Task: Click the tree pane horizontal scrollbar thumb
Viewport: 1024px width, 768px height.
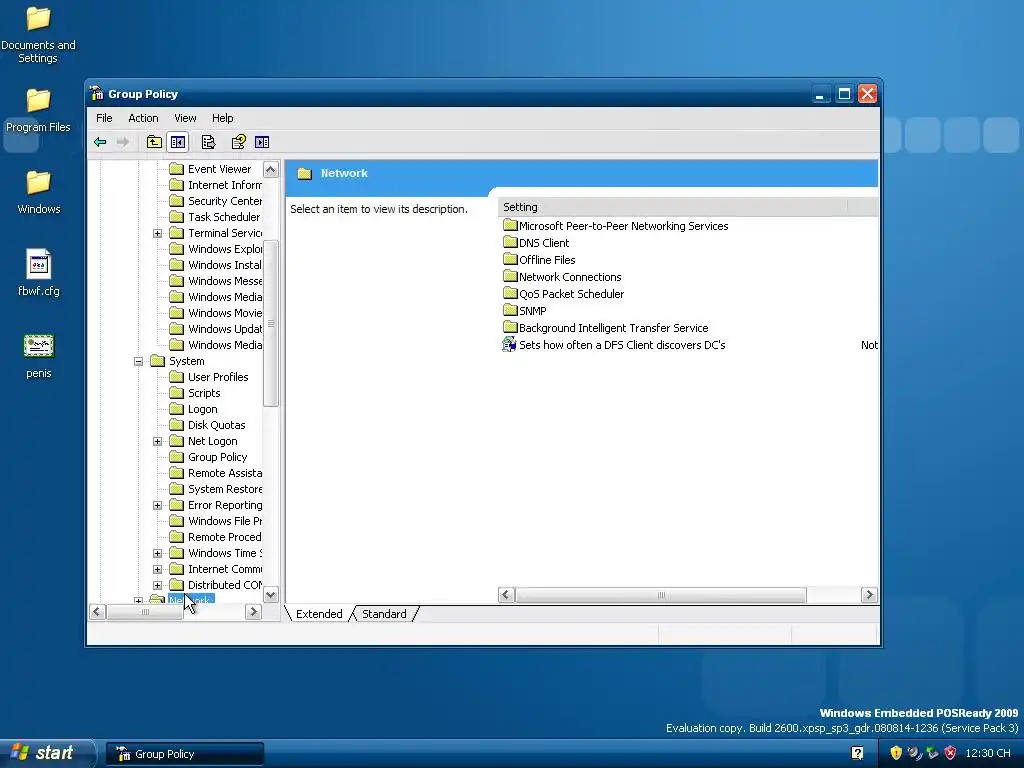Action: tap(145, 612)
